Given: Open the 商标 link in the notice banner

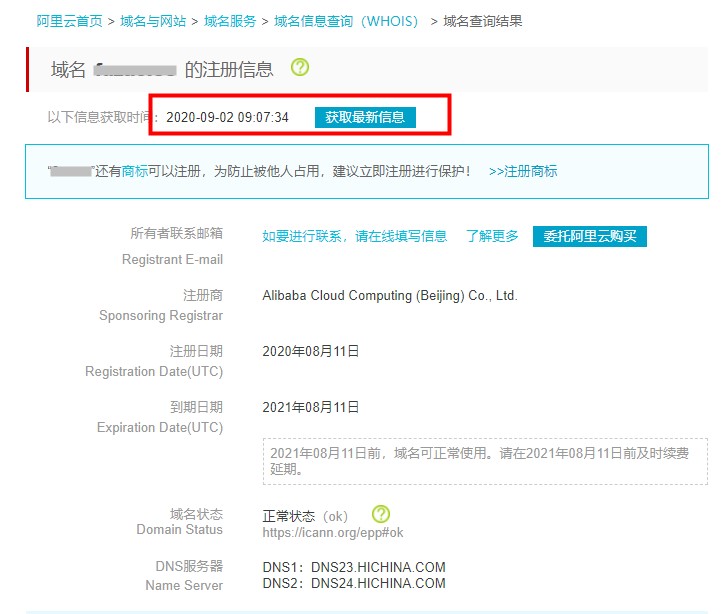Looking at the screenshot, I should click(x=134, y=171).
